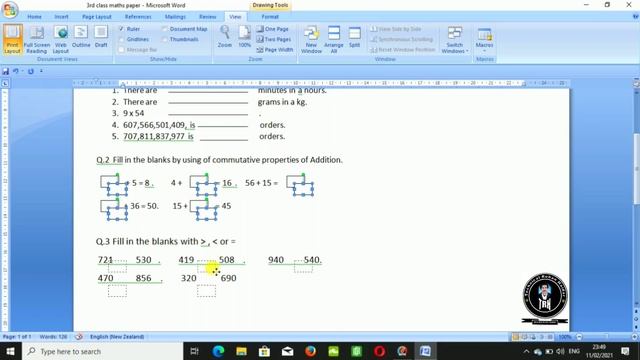Select Print Layout view

coord(12,39)
